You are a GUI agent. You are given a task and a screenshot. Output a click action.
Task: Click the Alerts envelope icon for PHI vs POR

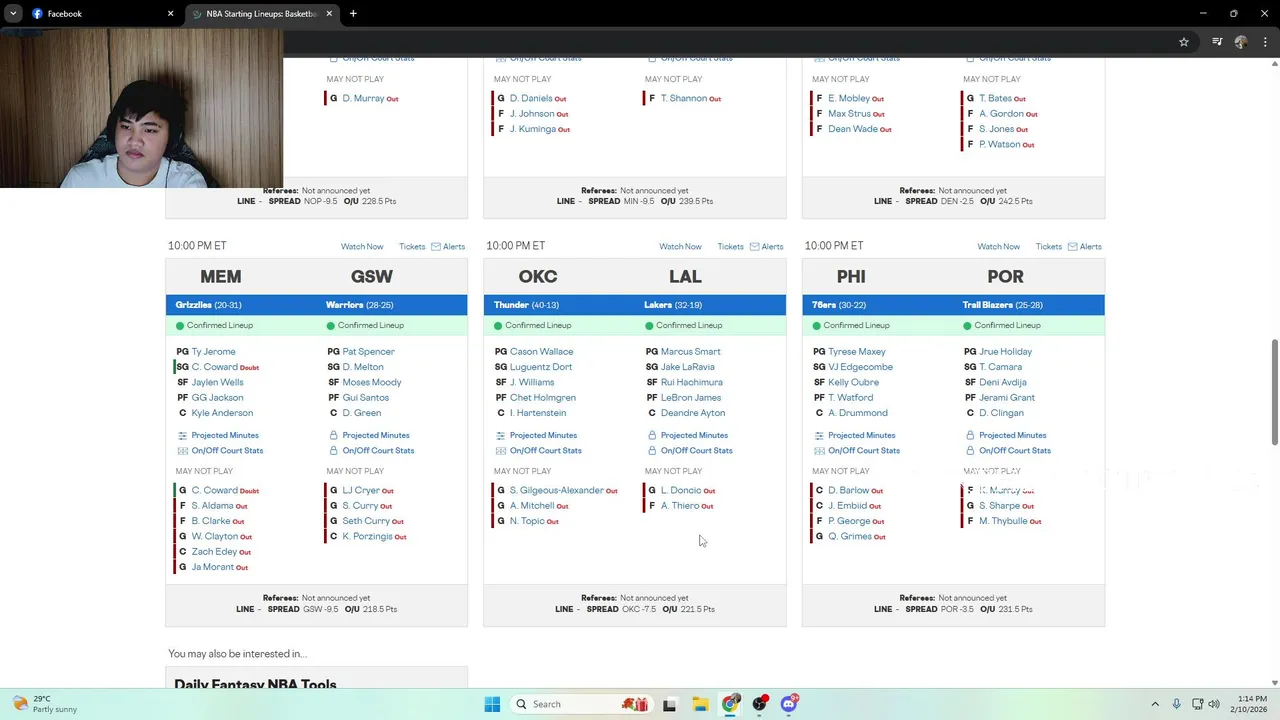[1072, 247]
